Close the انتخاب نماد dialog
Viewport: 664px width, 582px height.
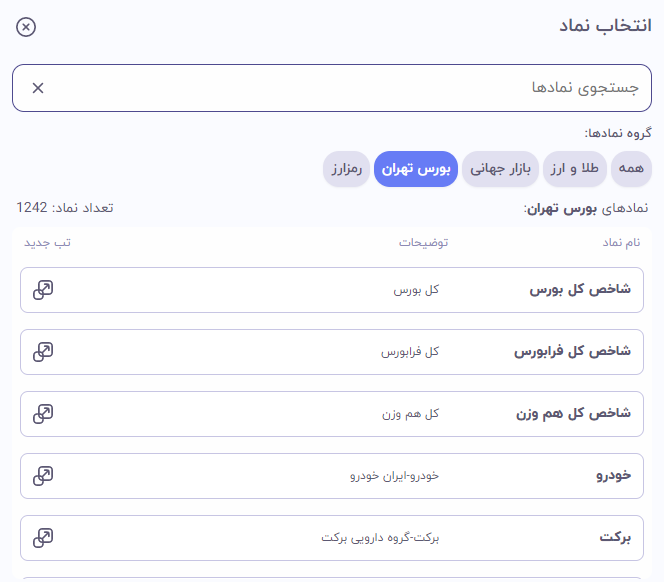click(x=26, y=27)
